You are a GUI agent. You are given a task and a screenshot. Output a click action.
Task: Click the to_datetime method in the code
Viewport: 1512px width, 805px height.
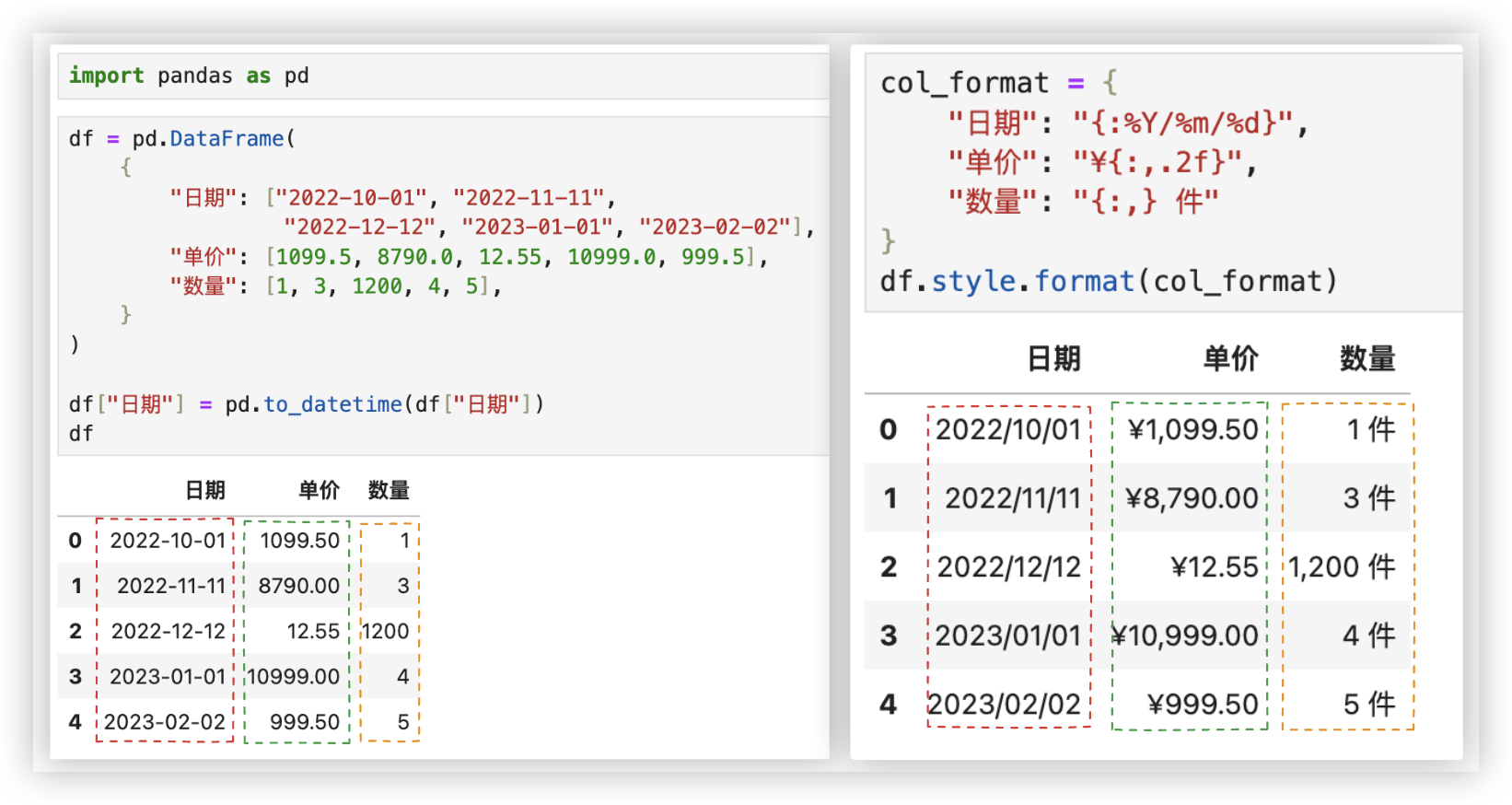click(x=332, y=404)
